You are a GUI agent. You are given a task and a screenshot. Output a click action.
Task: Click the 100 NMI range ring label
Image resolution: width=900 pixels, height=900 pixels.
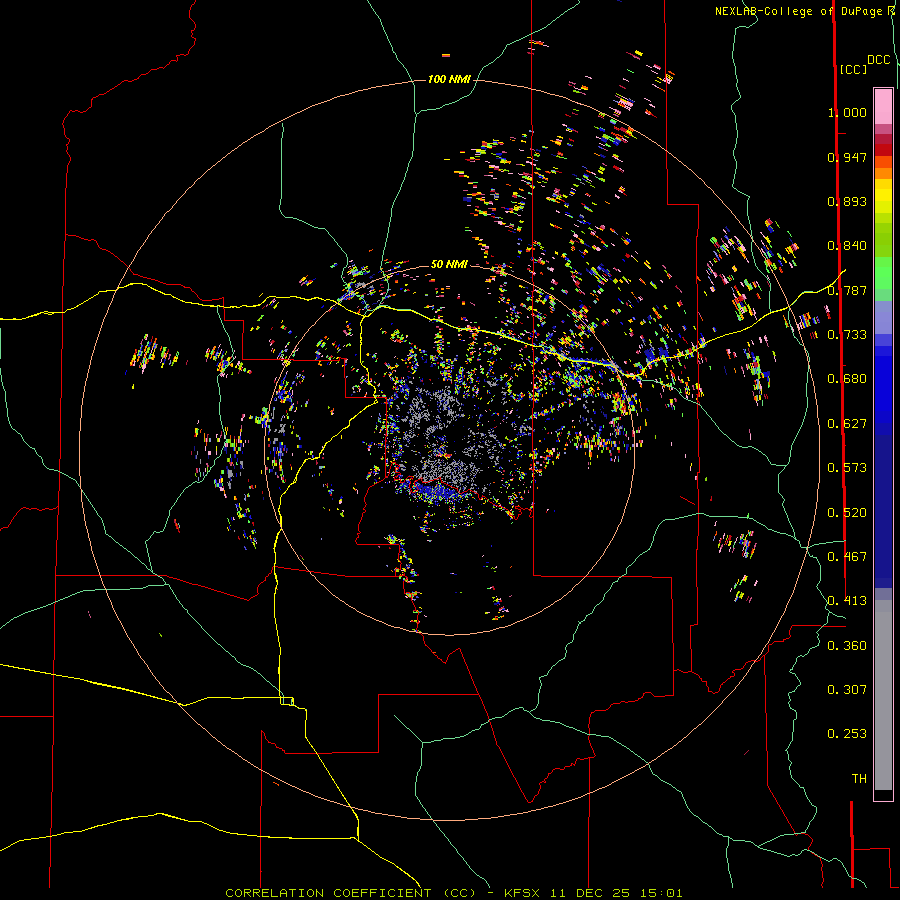click(x=449, y=79)
